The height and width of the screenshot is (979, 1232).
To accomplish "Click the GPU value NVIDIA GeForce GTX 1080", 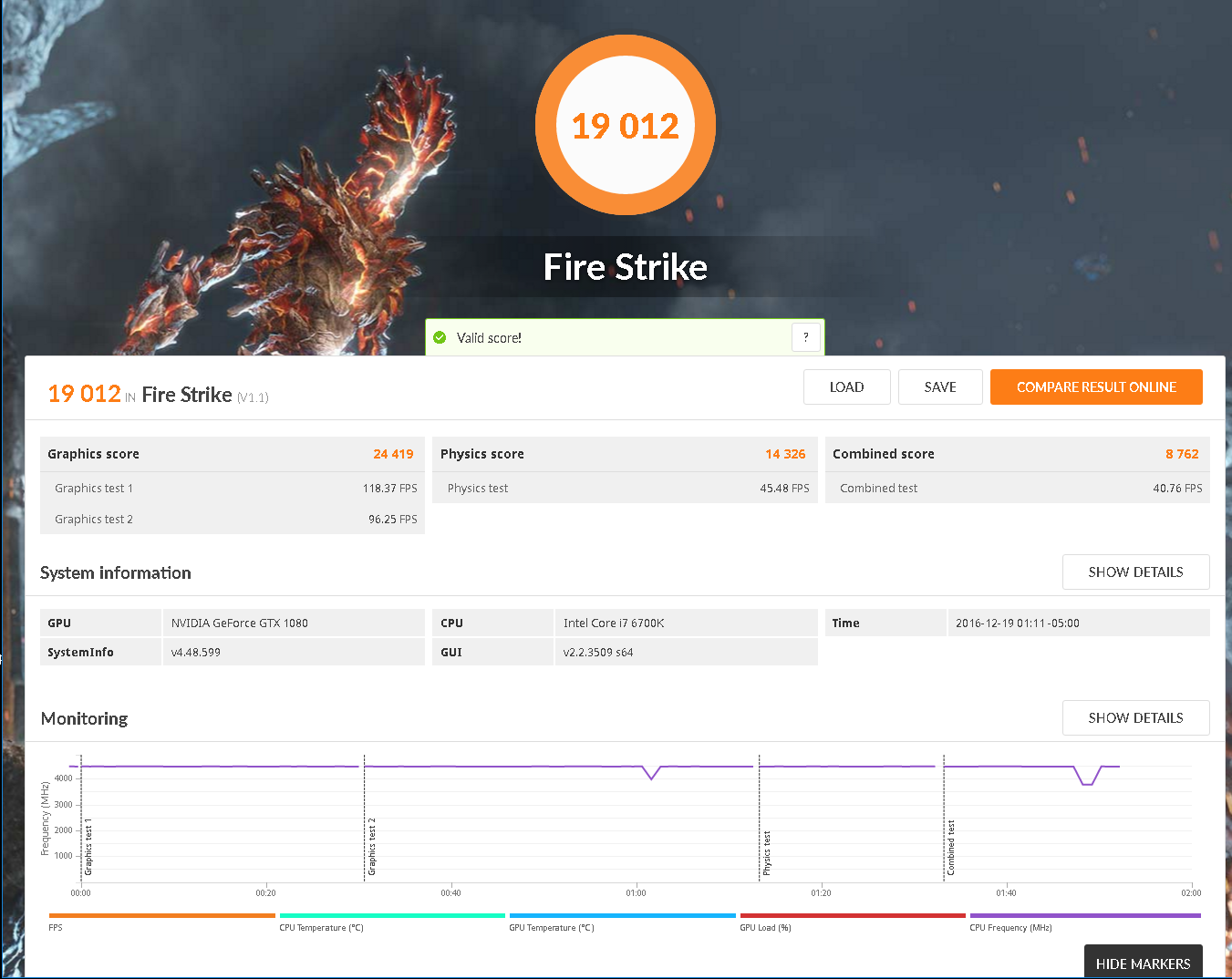I will click(240, 623).
